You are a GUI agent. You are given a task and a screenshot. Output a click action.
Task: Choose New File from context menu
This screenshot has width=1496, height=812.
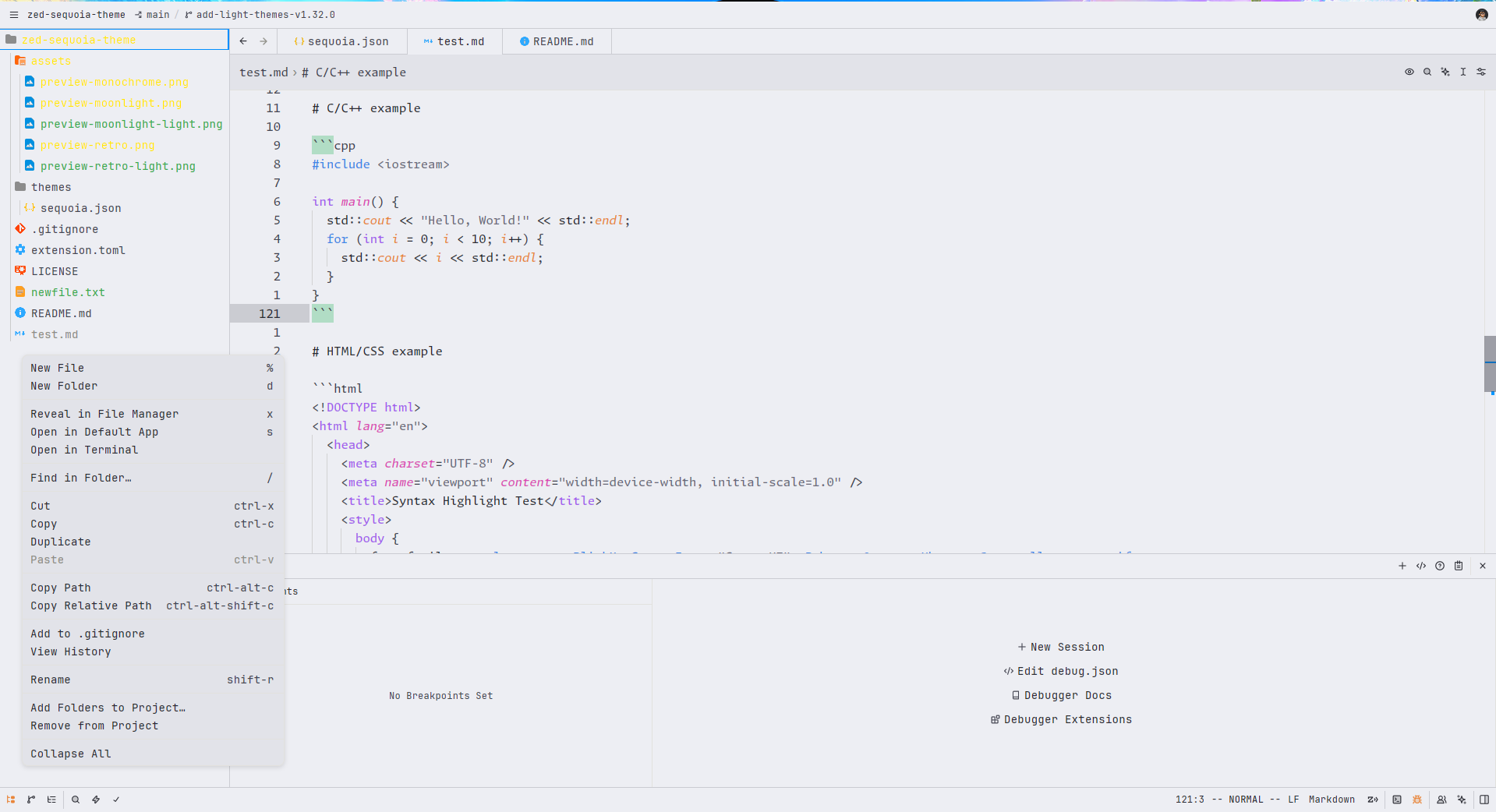152,368
